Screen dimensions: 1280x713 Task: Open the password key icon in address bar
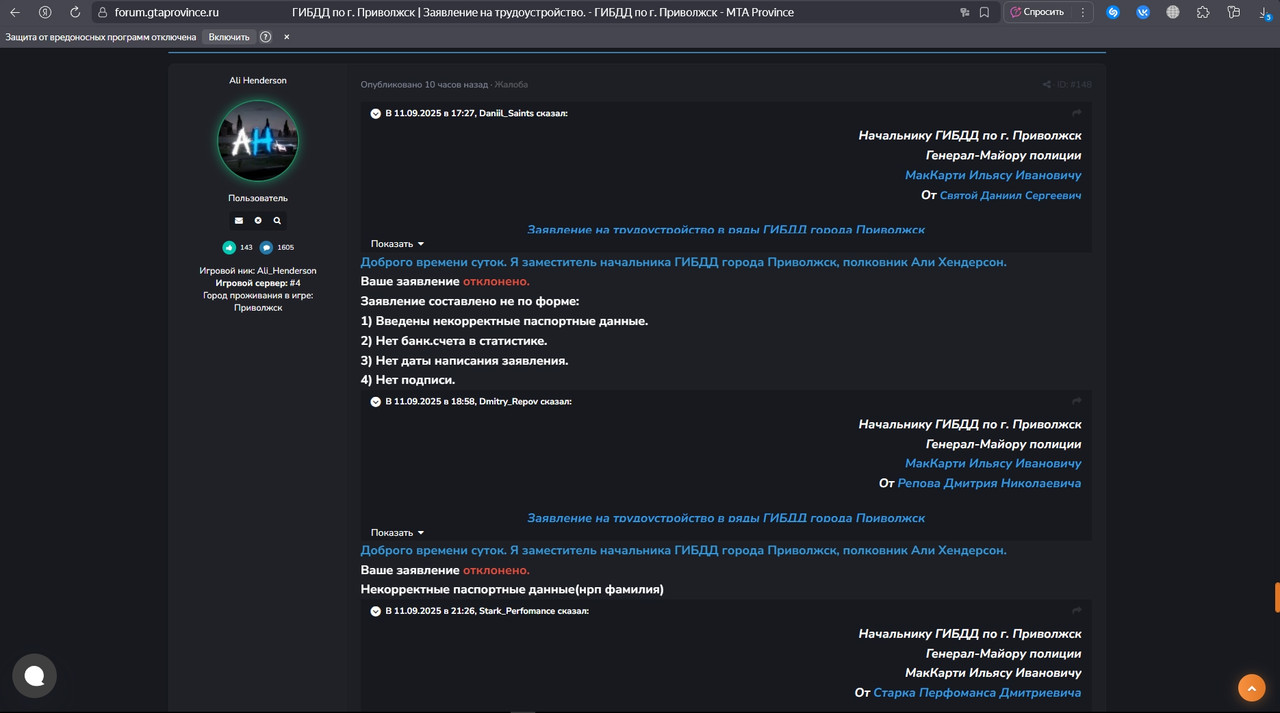964,12
